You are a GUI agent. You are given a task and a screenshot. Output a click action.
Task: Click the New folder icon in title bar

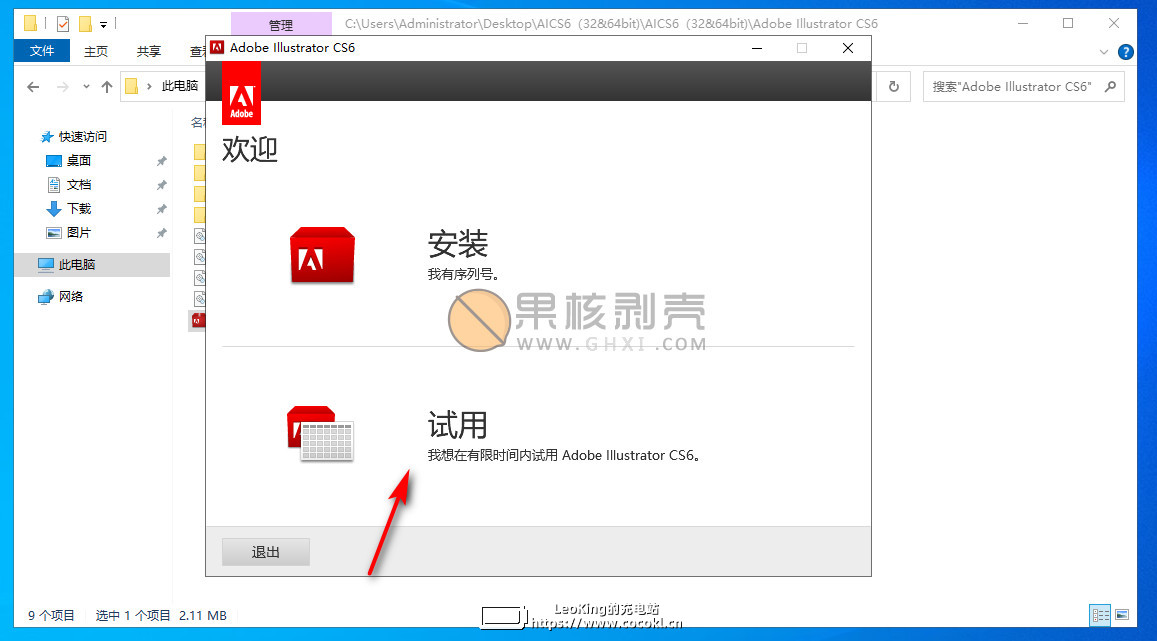tap(86, 24)
